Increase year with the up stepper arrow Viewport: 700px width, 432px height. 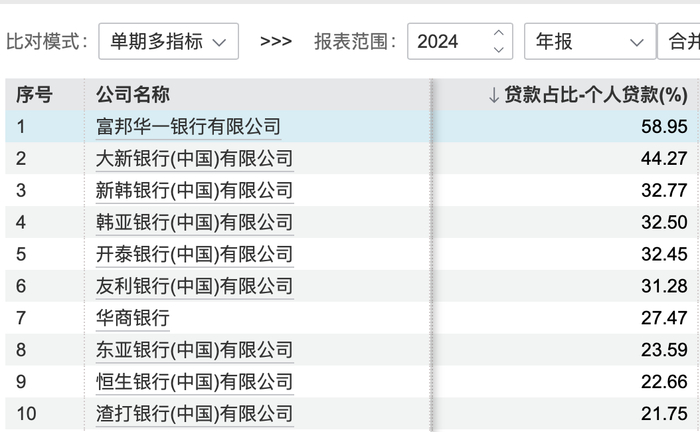pyautogui.click(x=499, y=33)
